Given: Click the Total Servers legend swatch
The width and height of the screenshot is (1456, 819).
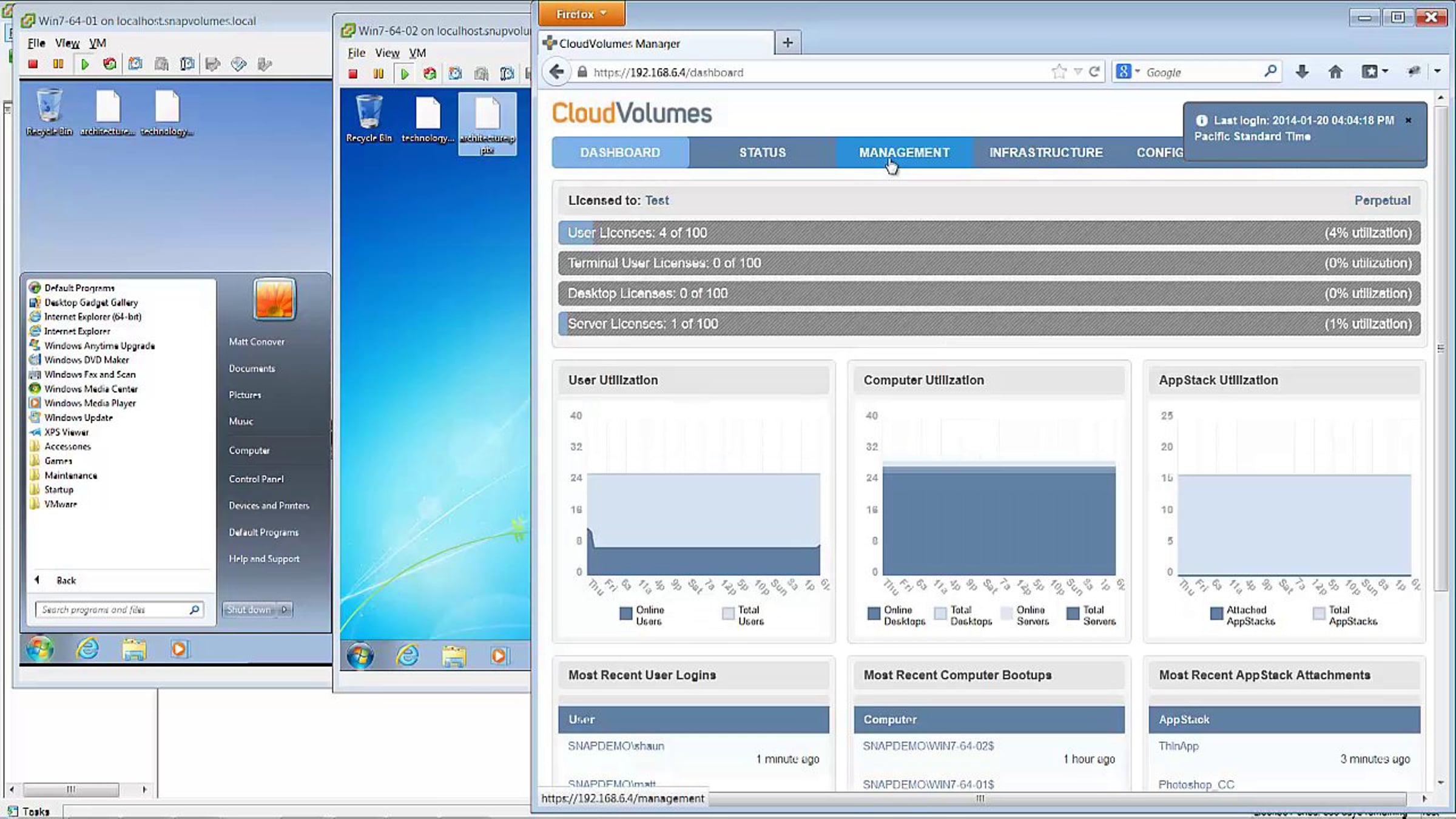Looking at the screenshot, I should 1073,614.
